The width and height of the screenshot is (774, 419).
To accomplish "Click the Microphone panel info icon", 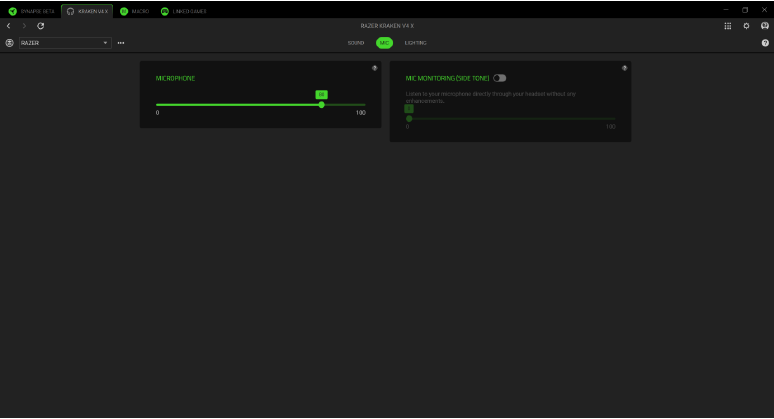I will point(375,68).
